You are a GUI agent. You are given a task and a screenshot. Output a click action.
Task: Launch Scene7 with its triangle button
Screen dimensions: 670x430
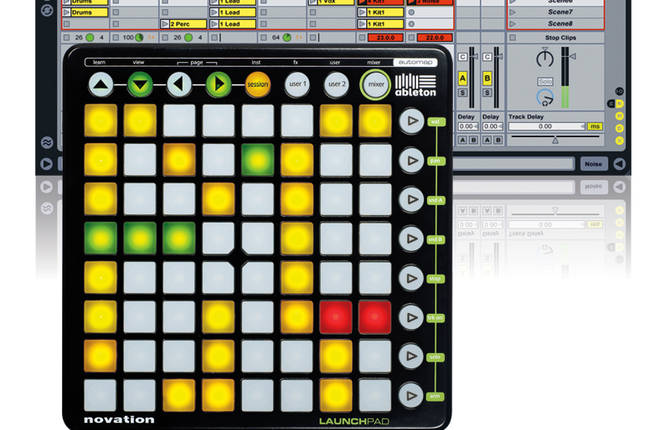[x=513, y=12]
